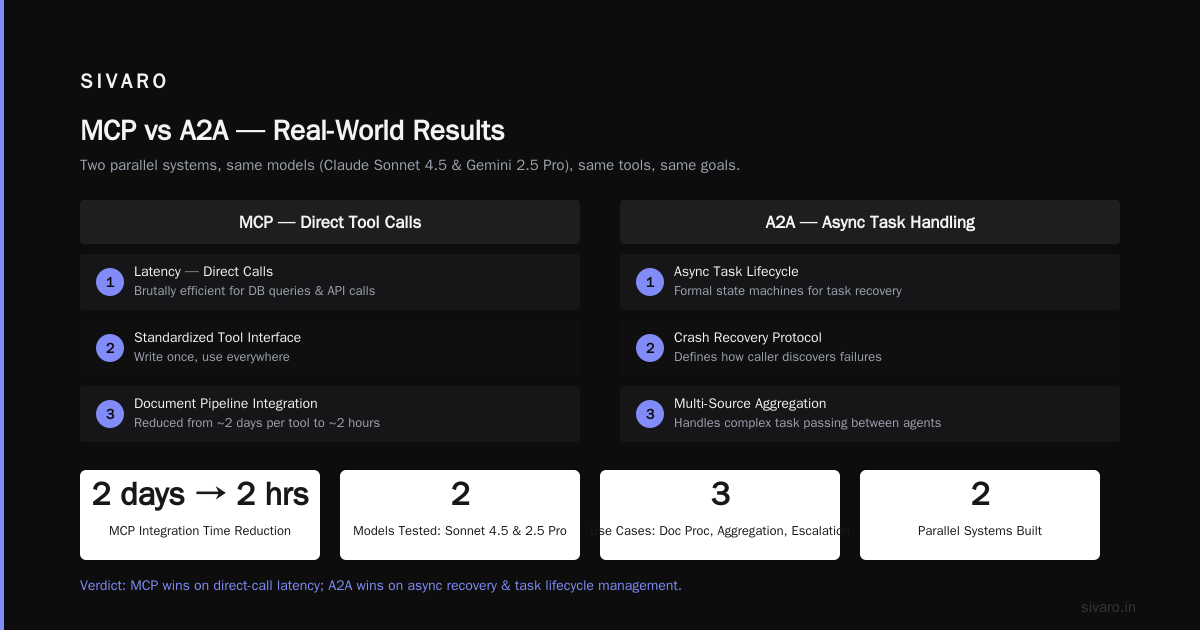Image resolution: width=1200 pixels, height=630 pixels.
Task: Click the 'MCP — Direct Tool Calls' column header
Action: click(330, 222)
